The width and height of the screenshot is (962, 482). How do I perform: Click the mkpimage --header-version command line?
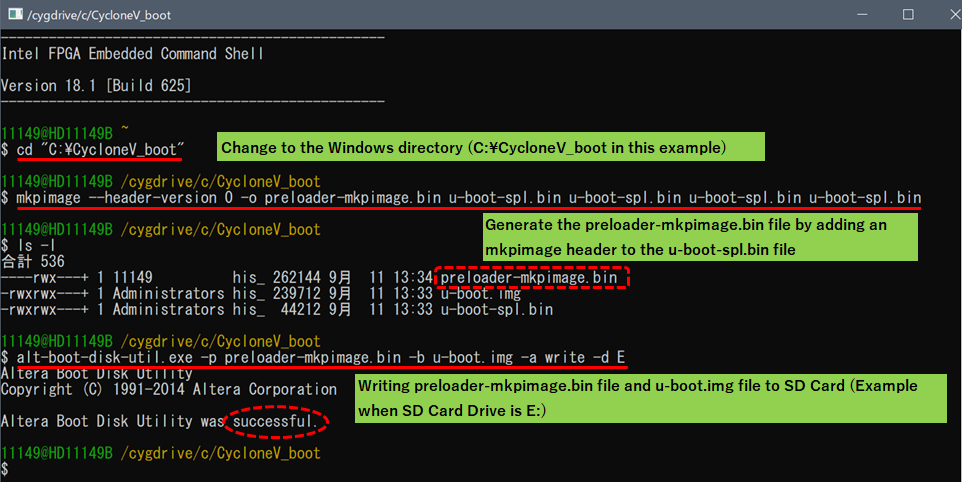[x=469, y=197]
